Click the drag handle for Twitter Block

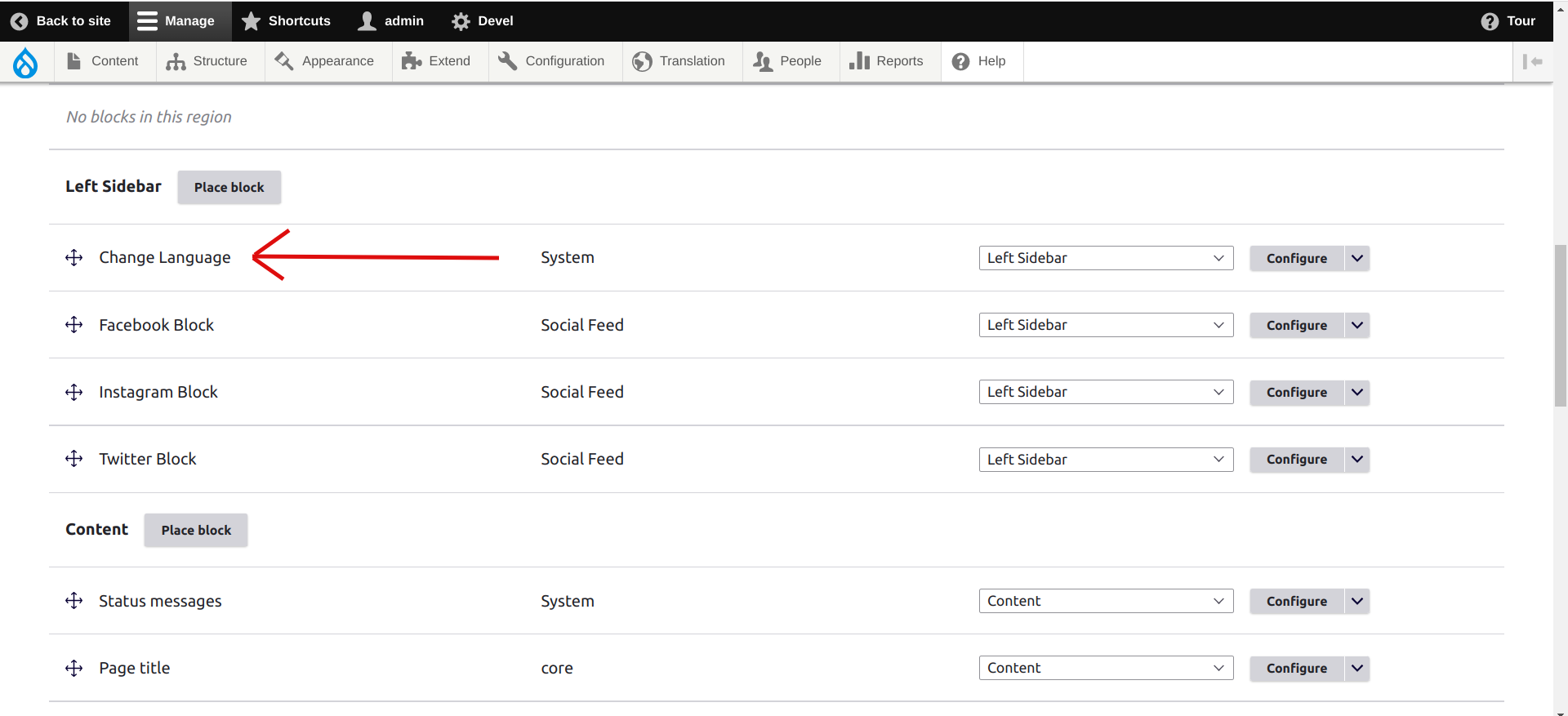(x=74, y=459)
